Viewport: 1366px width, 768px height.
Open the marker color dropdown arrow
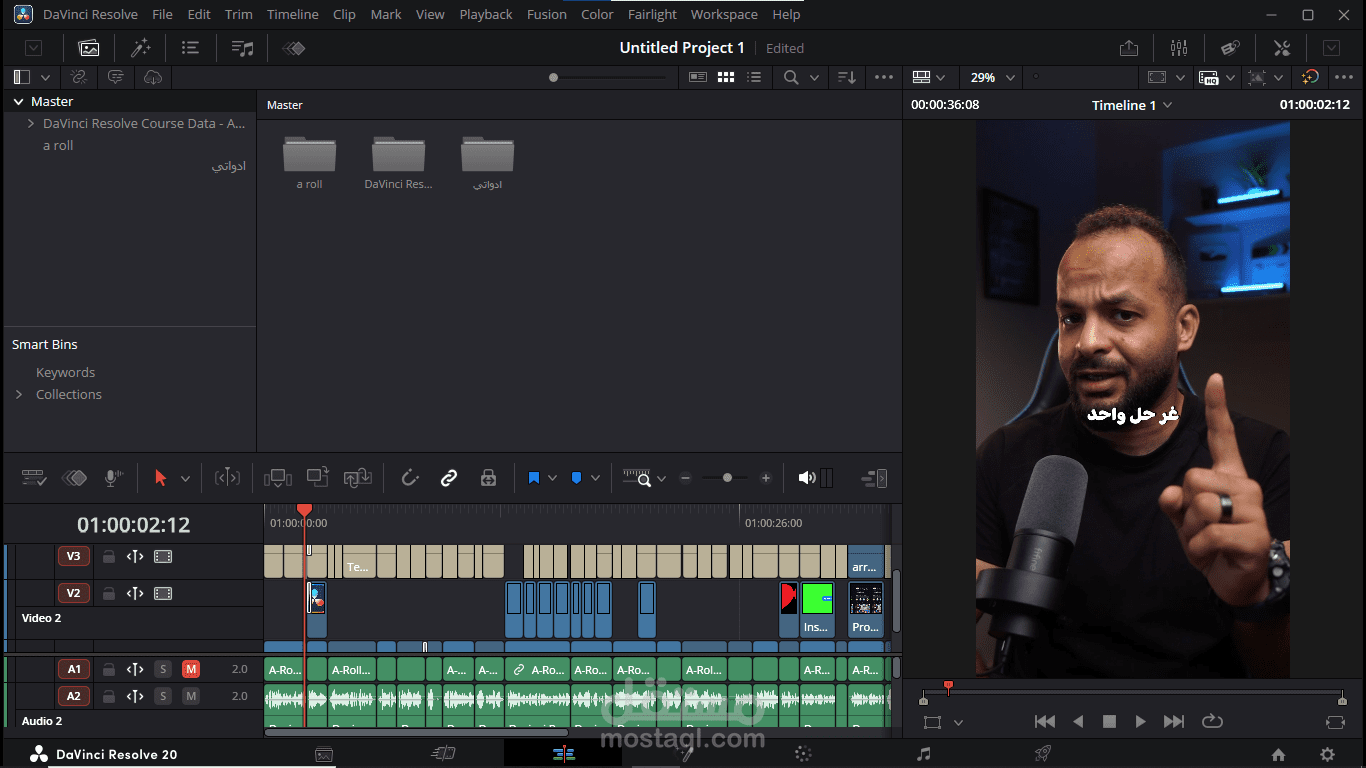pyautogui.click(x=595, y=479)
